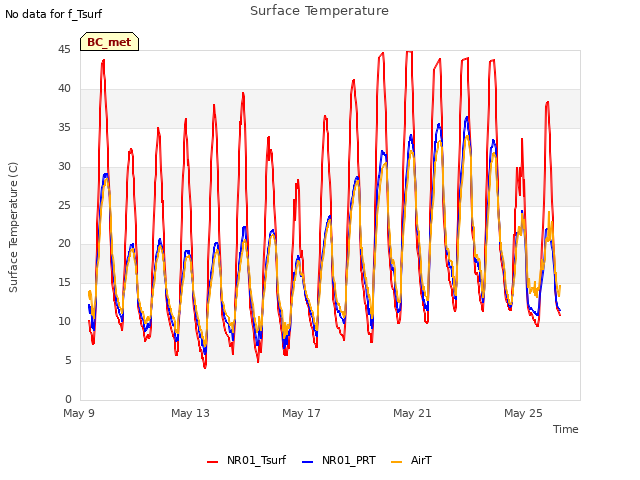Click the May 21 x-axis label
This screenshot has height=480, width=640.
pyautogui.click(x=412, y=413)
